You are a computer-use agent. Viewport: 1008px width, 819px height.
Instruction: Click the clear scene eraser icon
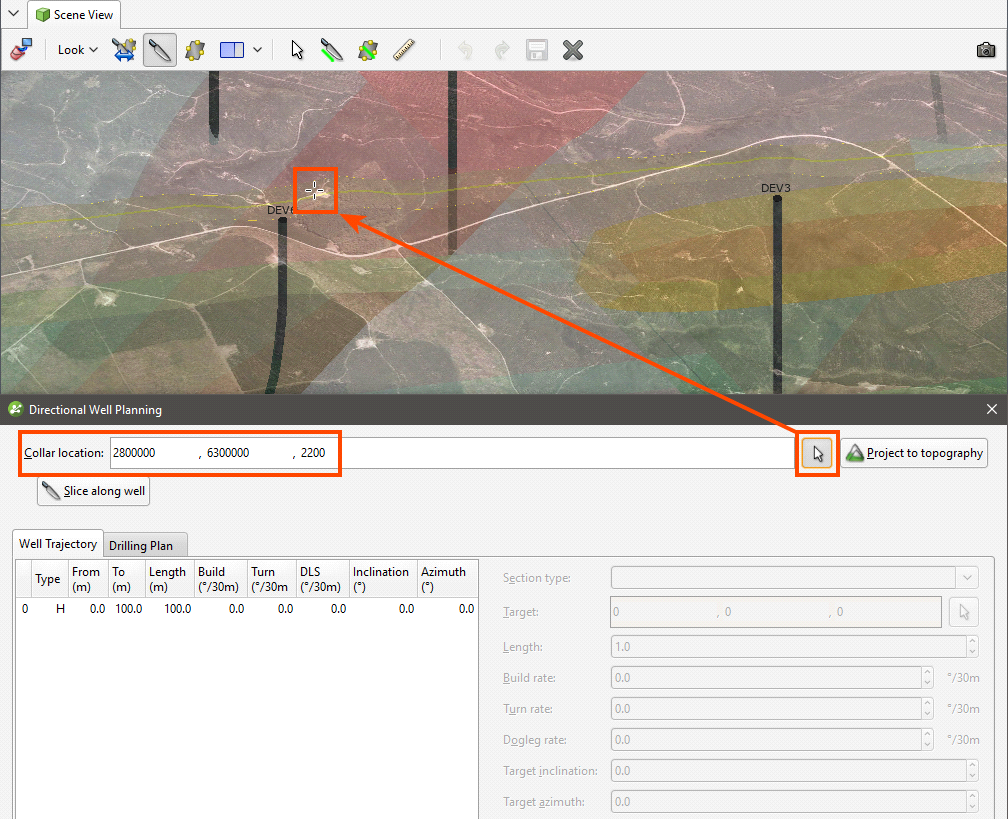coord(21,49)
